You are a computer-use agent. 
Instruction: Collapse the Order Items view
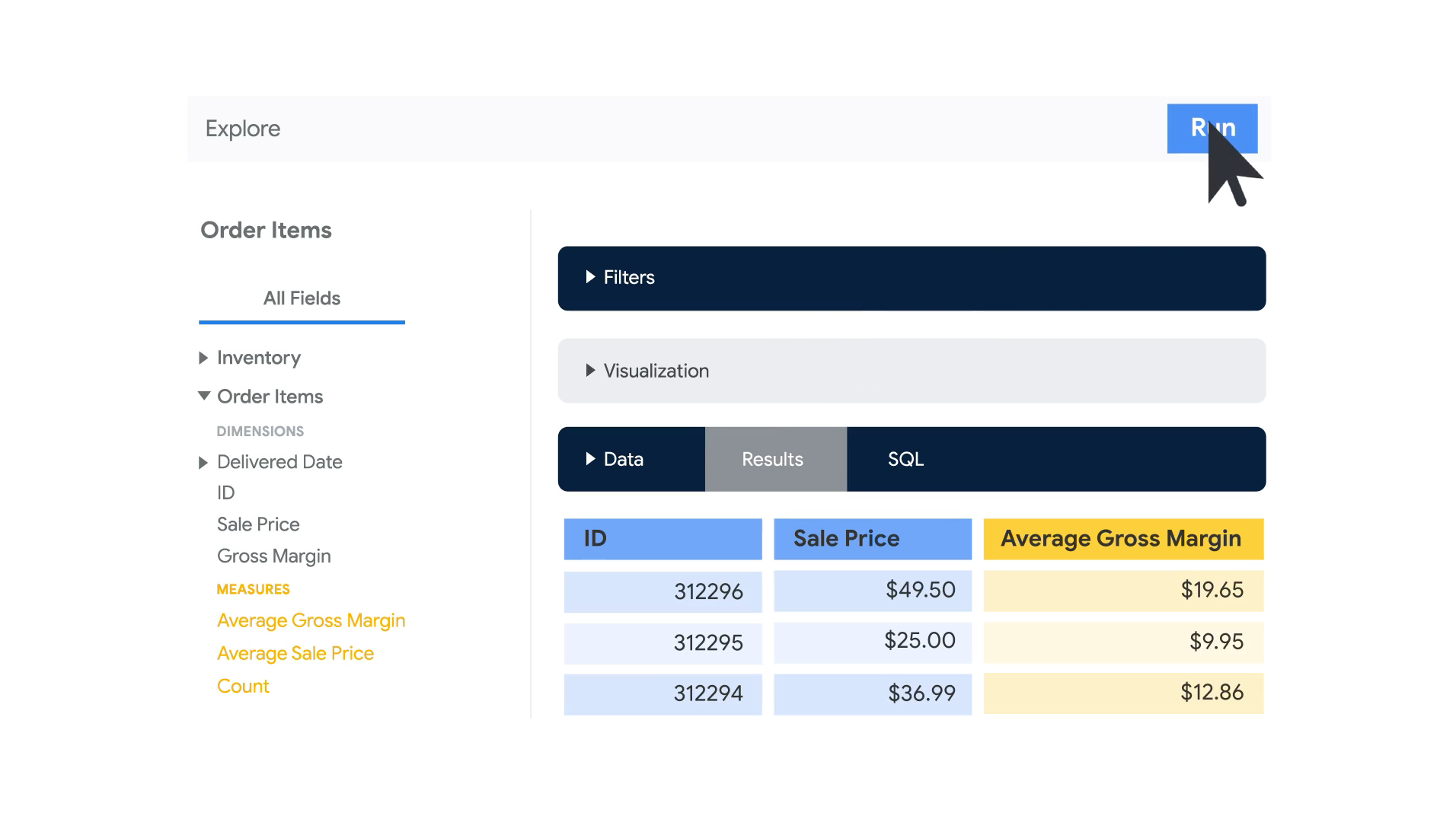(x=203, y=396)
